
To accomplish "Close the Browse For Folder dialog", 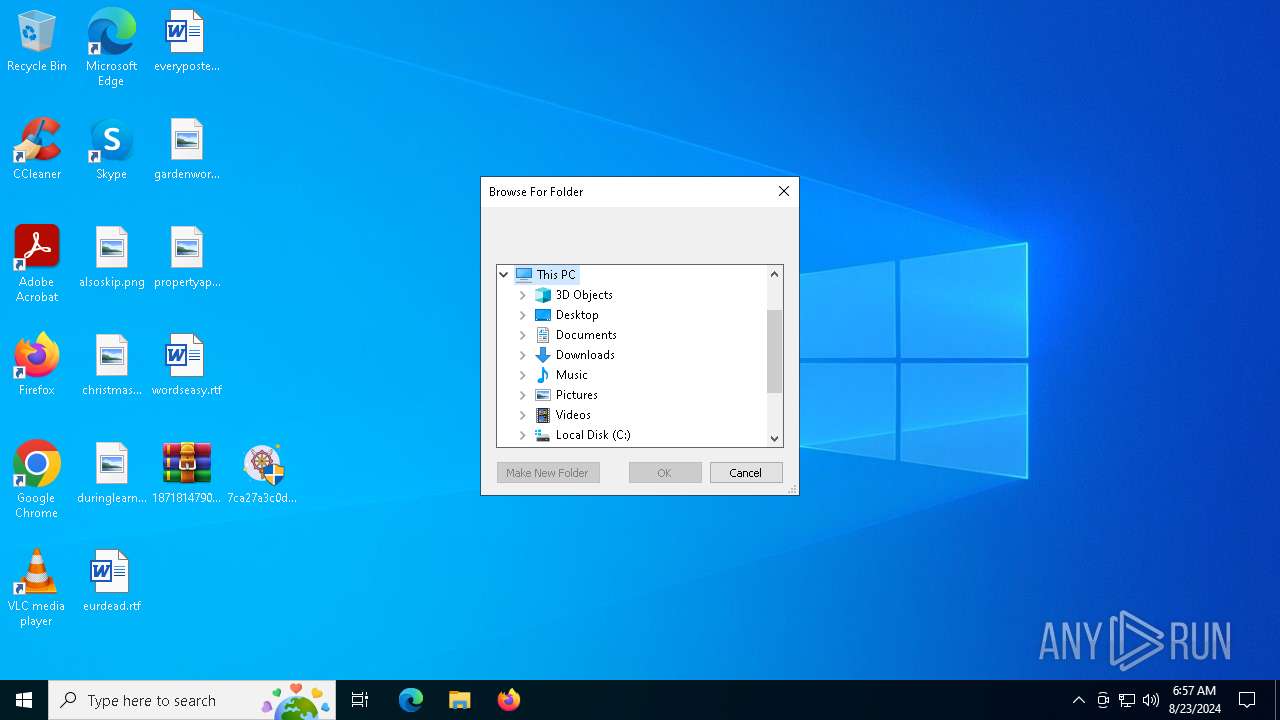I will pos(784,192).
